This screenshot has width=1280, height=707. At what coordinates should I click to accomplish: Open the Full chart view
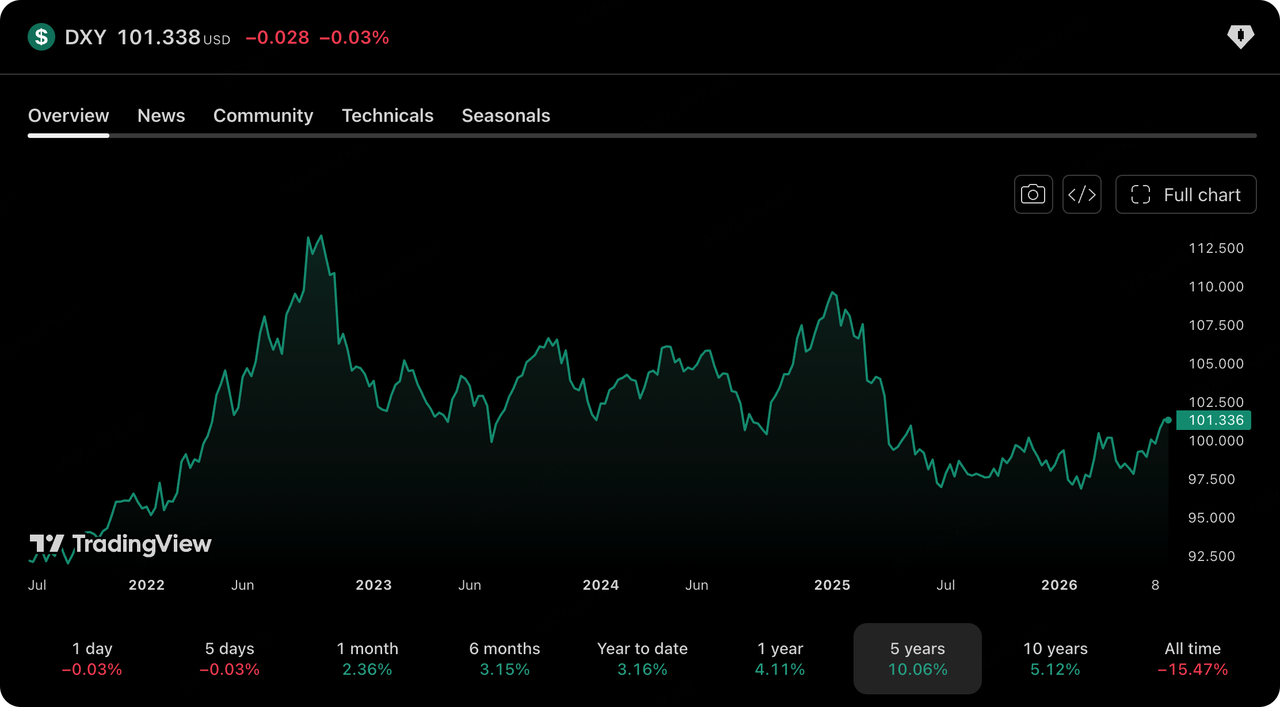tap(1186, 194)
